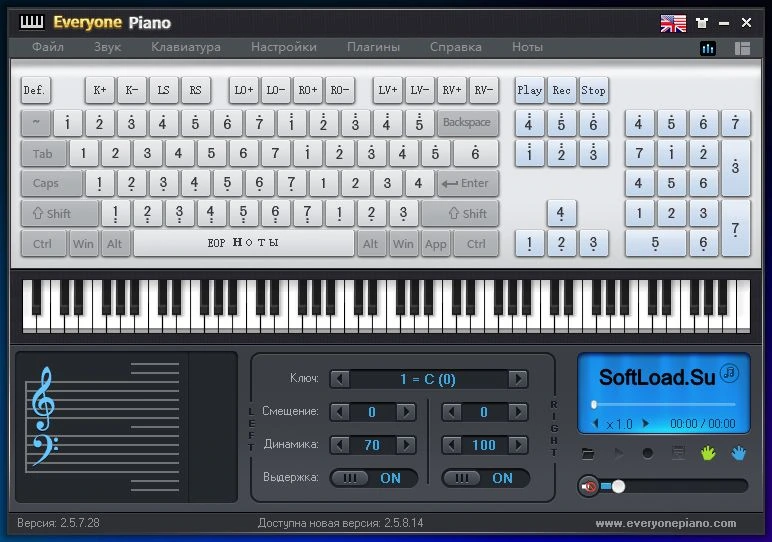Toggle left hand sustain (Выдержка) ON switch
Viewport: 772px width, 542px height.
point(374,478)
